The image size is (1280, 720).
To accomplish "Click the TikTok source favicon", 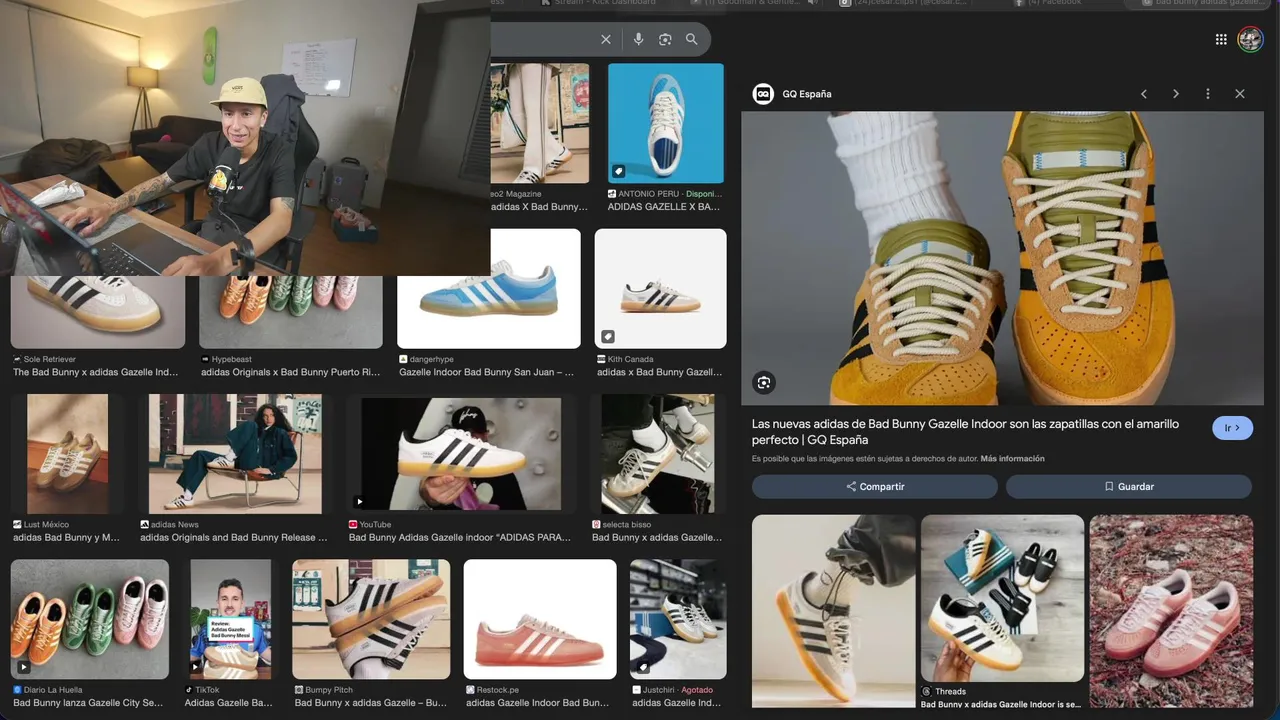I will 189,690.
